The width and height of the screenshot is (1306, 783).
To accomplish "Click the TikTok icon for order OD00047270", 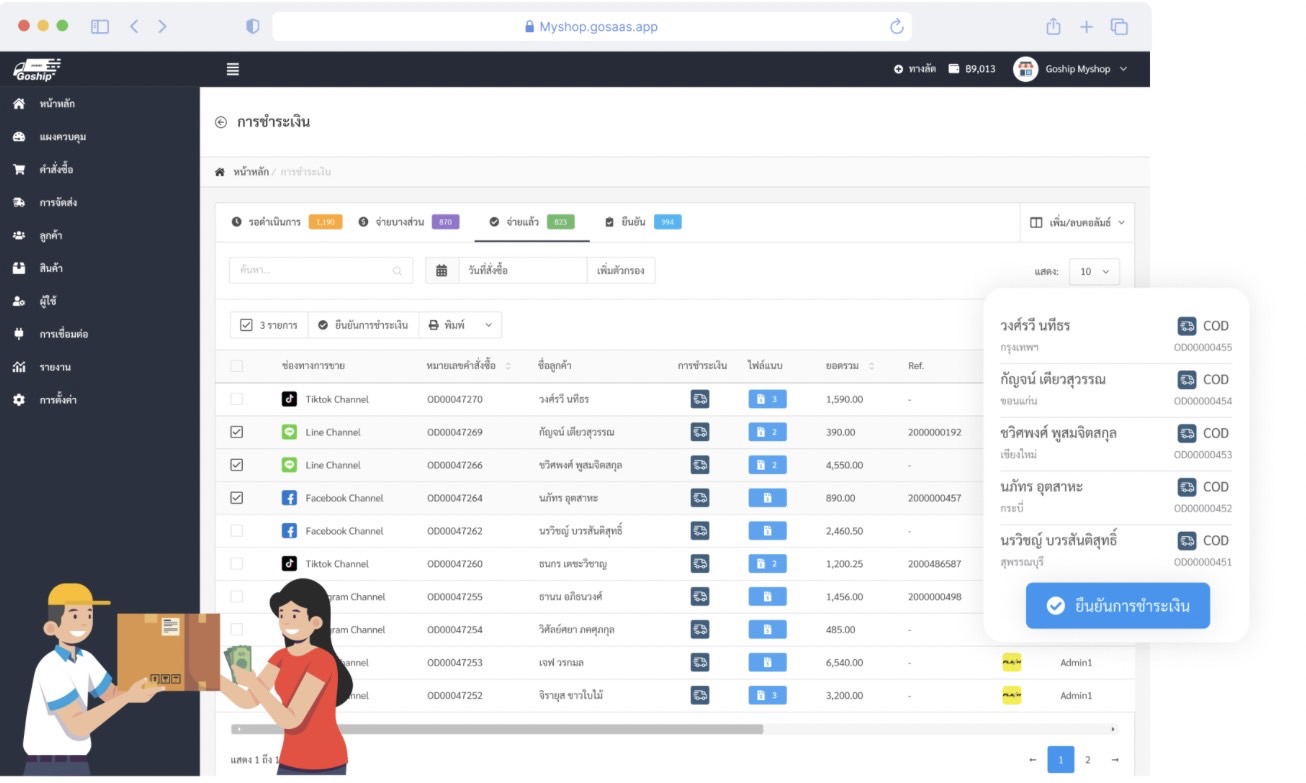I will (289, 399).
